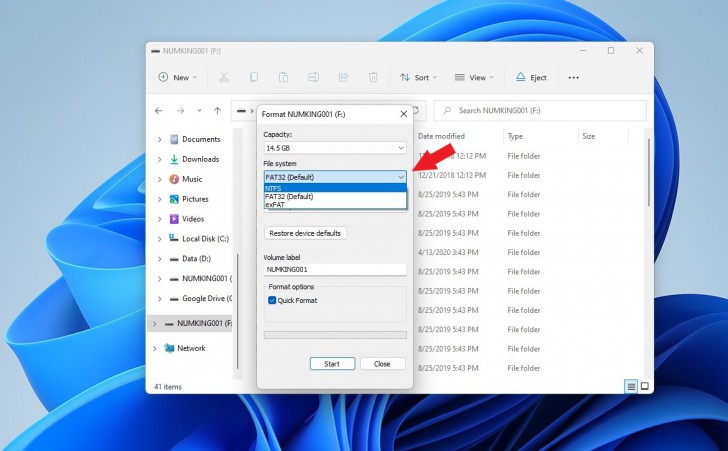
Task: Click the Downloads arrow icon
Action: pyautogui.click(x=174, y=159)
